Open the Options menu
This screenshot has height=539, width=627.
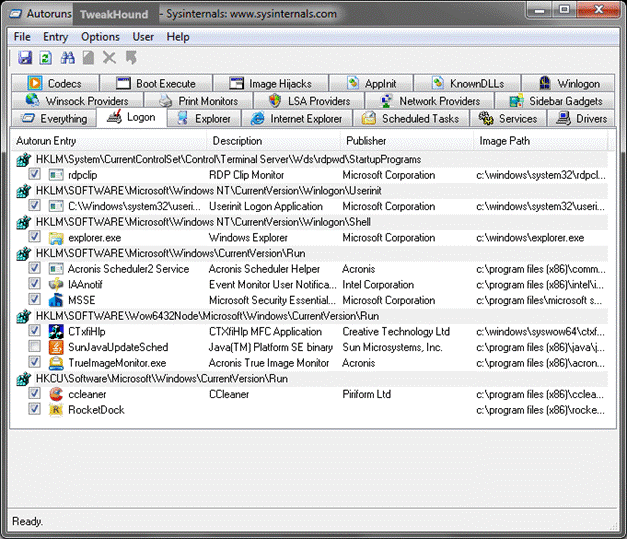(100, 37)
